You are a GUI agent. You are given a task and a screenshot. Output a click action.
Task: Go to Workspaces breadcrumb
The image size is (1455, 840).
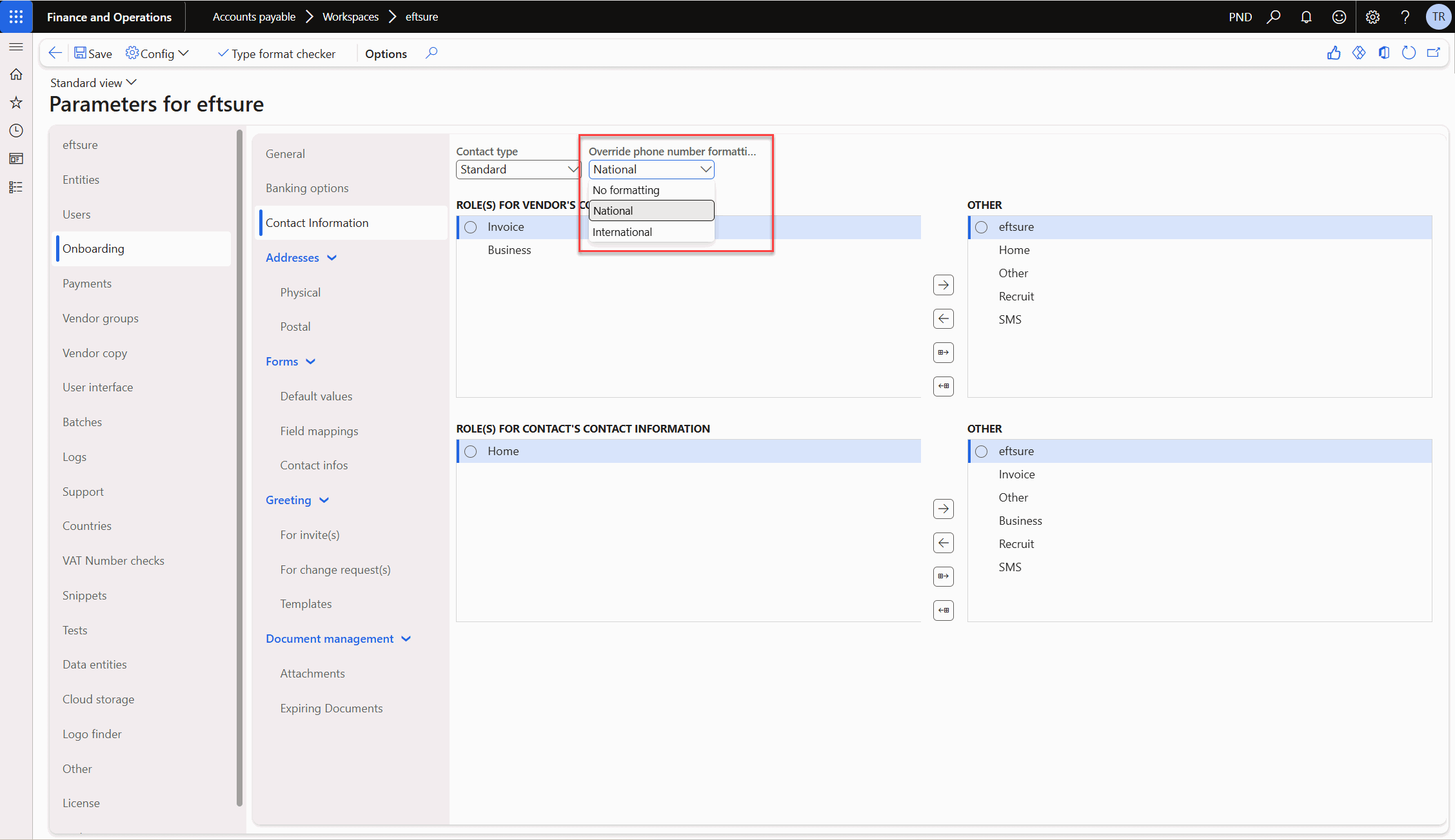tap(350, 17)
